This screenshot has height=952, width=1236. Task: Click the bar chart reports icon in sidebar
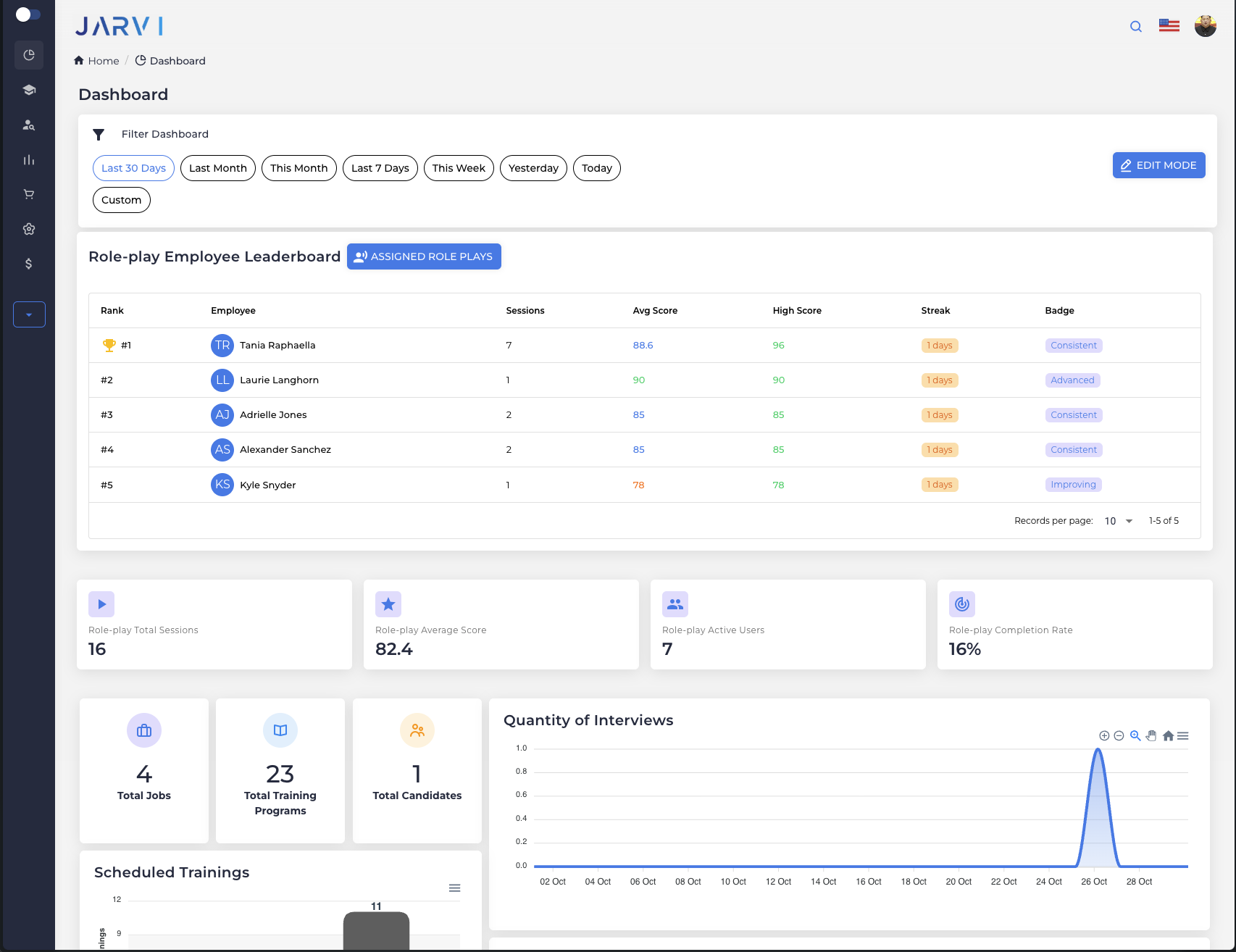pos(29,159)
